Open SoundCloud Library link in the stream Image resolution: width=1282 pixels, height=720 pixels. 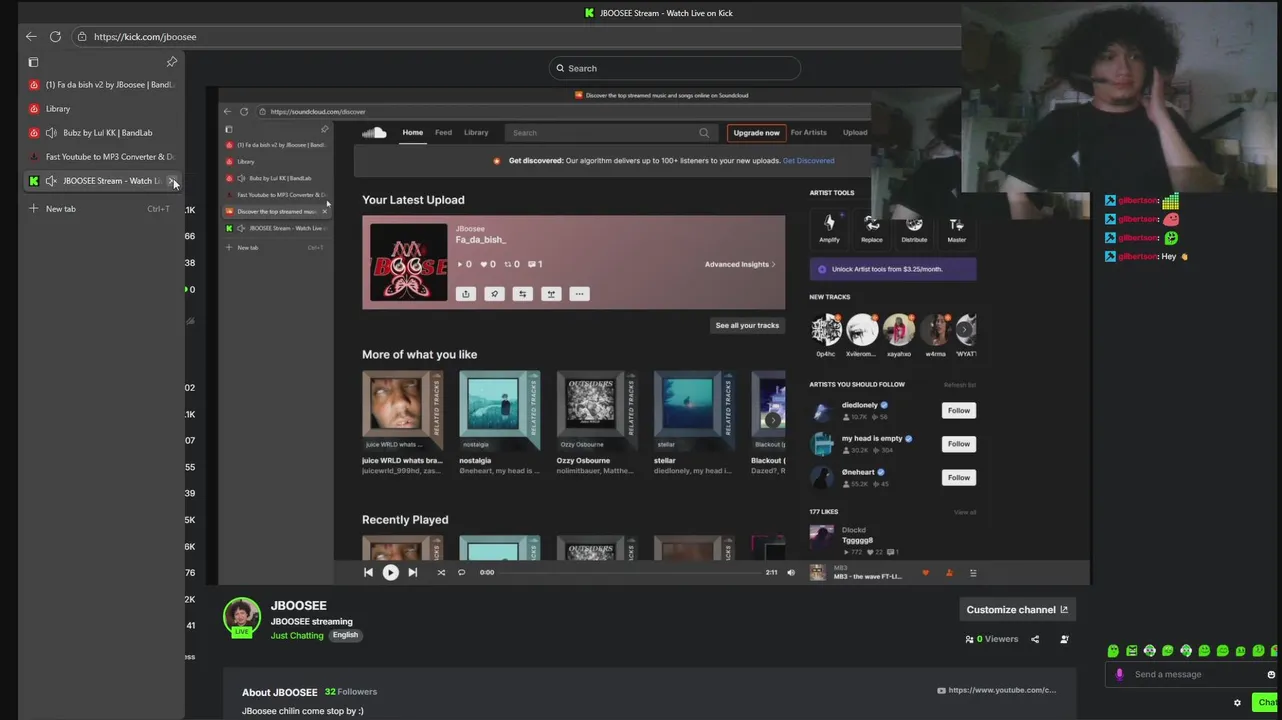476,133
